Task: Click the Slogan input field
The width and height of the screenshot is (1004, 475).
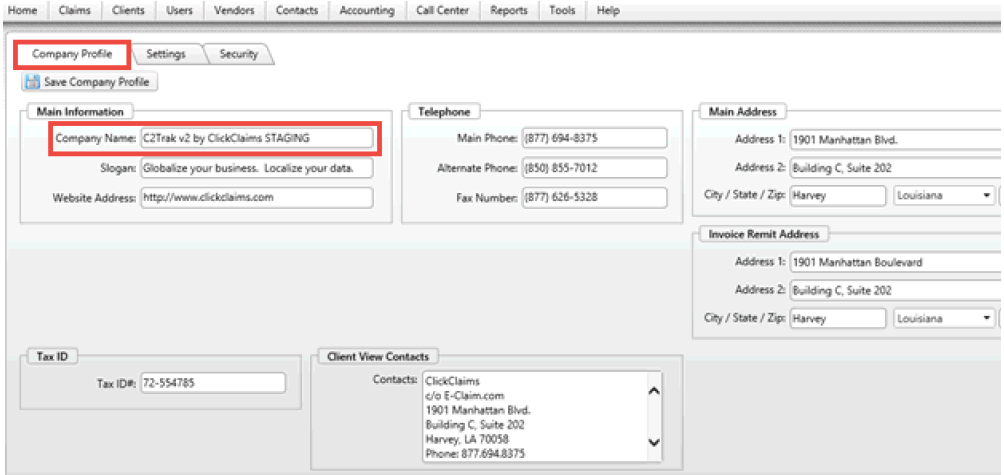Action: point(257,168)
